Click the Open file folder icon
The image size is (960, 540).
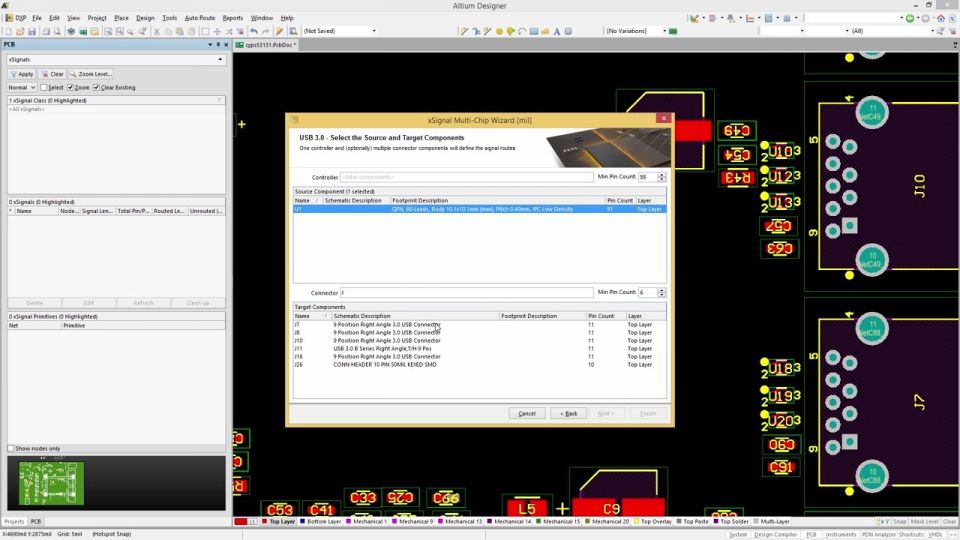click(x=20, y=31)
